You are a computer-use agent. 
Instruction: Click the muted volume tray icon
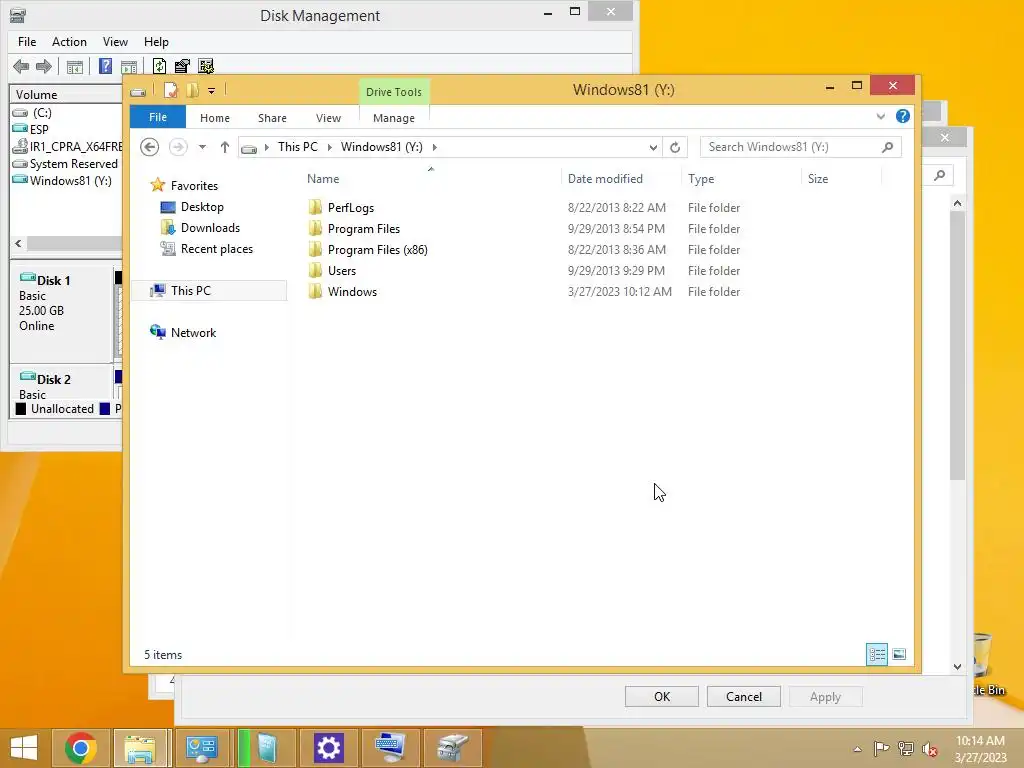pos(929,749)
